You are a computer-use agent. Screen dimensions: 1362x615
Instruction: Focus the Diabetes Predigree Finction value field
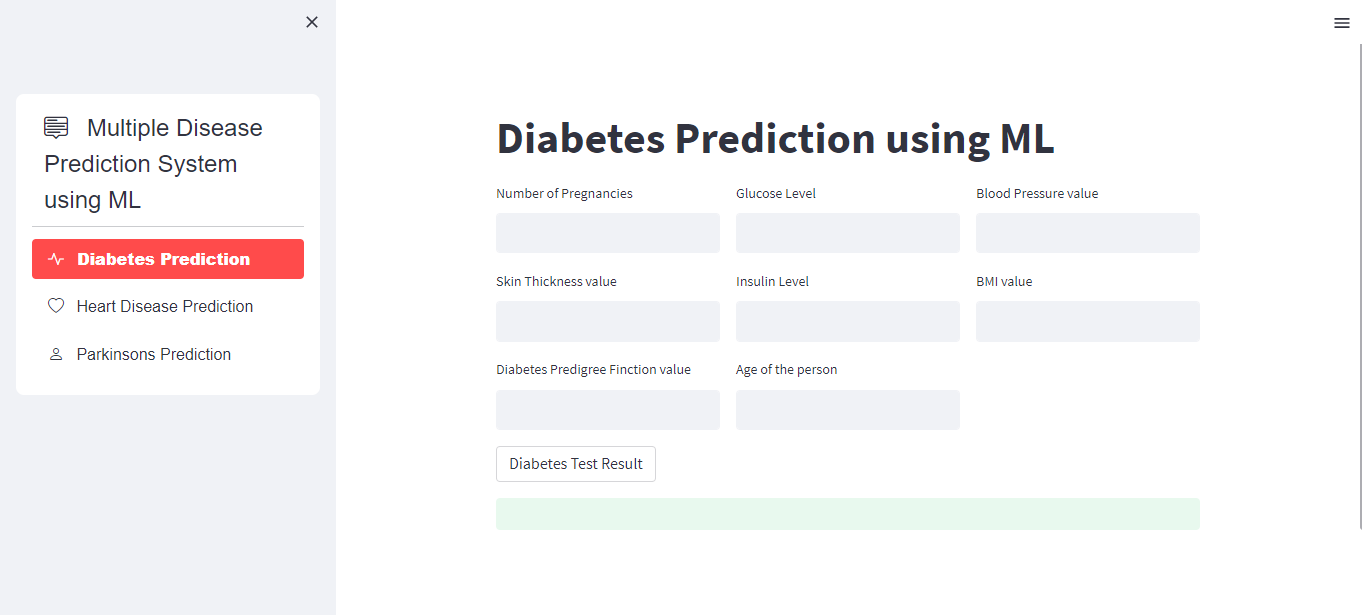607,409
